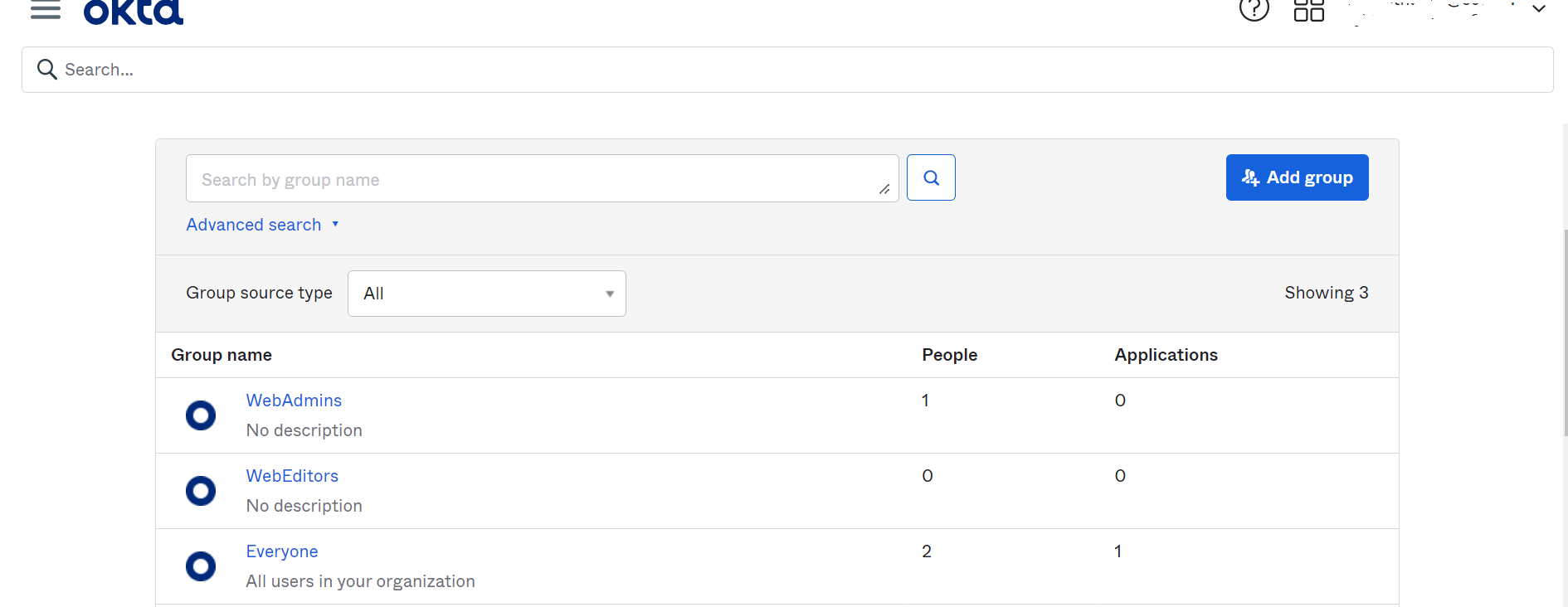1568x607 pixels.
Task: Open the Group source type dropdown
Action: point(486,294)
